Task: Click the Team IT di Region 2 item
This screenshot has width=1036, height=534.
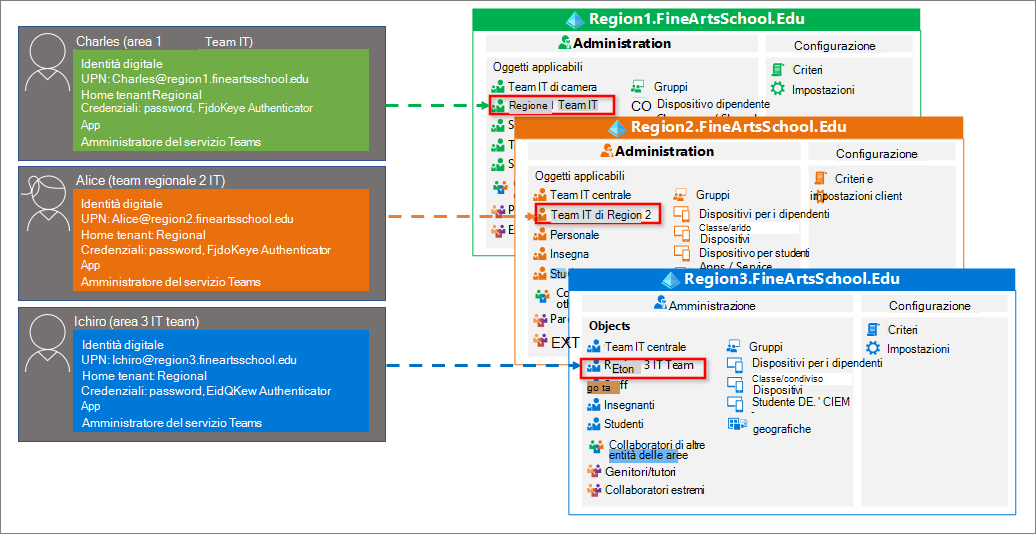Action: pyautogui.click(x=597, y=214)
